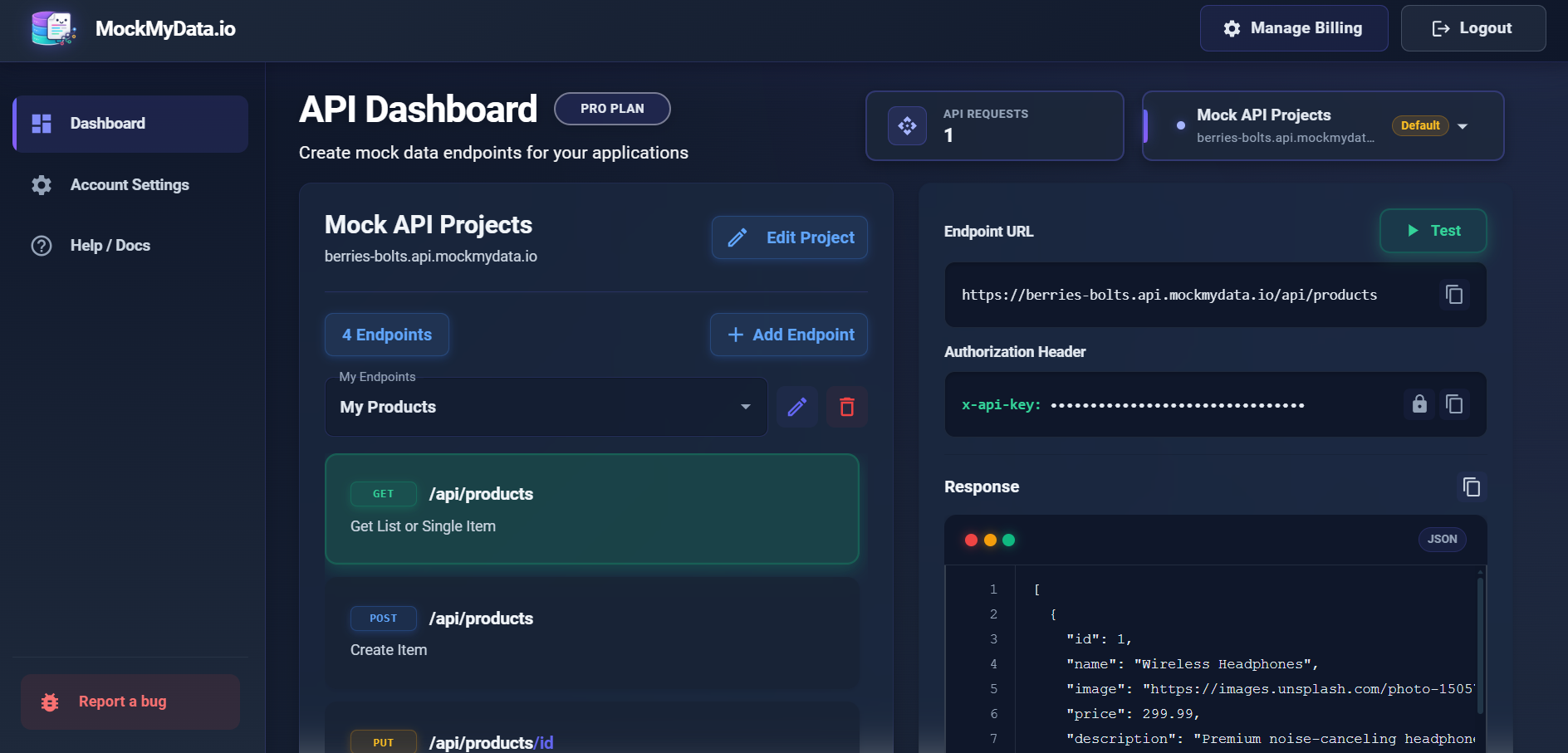Open Help / Docs page

tap(110, 246)
